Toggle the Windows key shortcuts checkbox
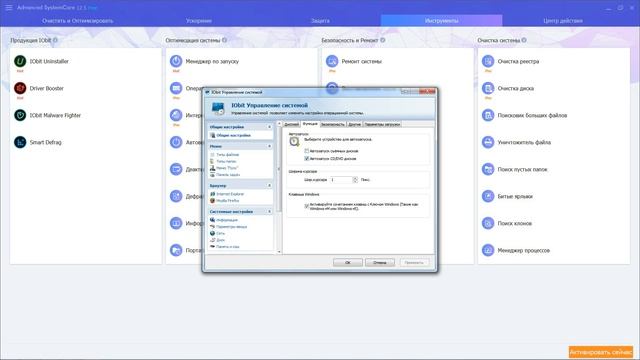640x360 pixels. tap(307, 206)
